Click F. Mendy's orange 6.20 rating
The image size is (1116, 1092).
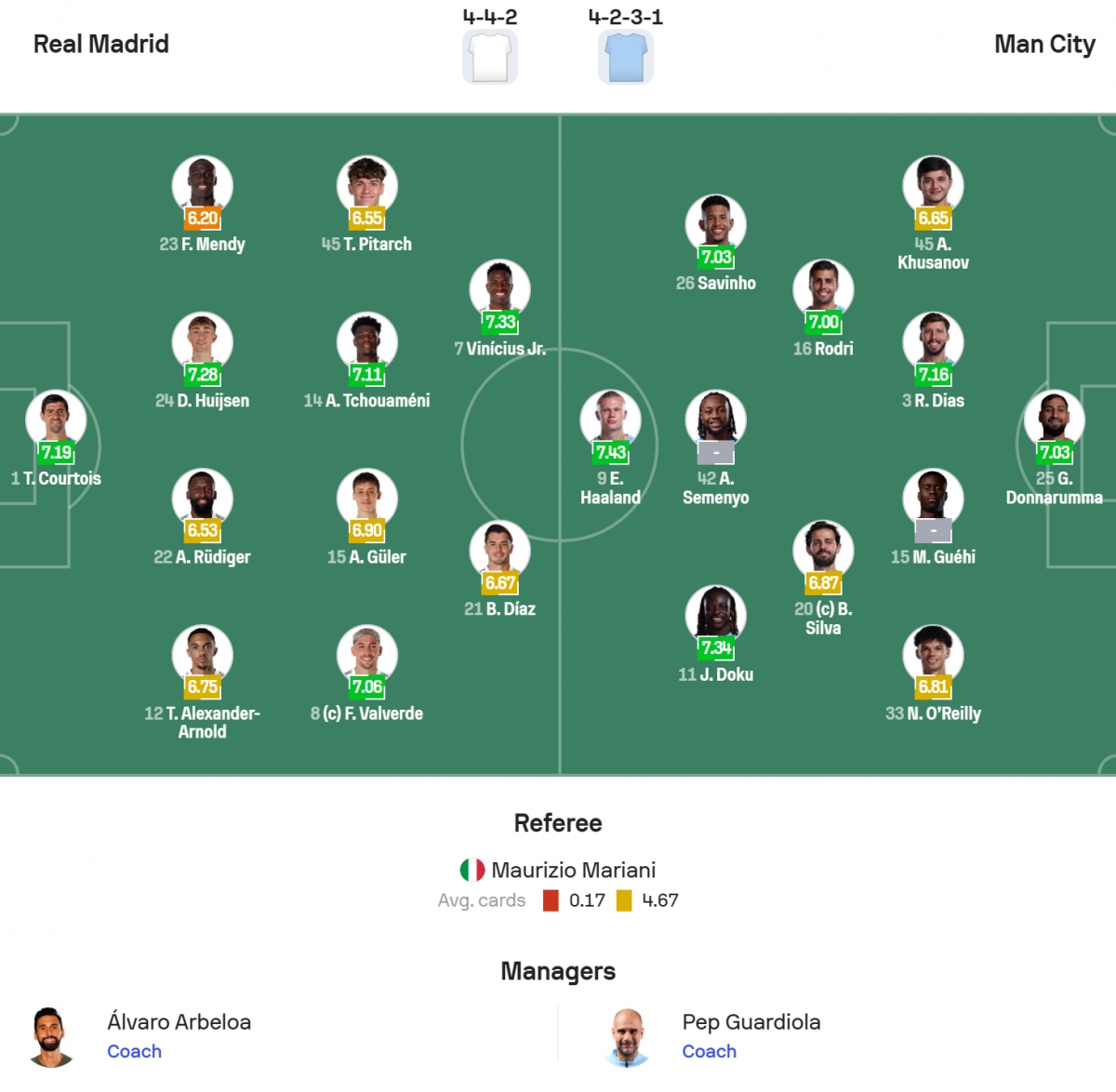coord(202,219)
